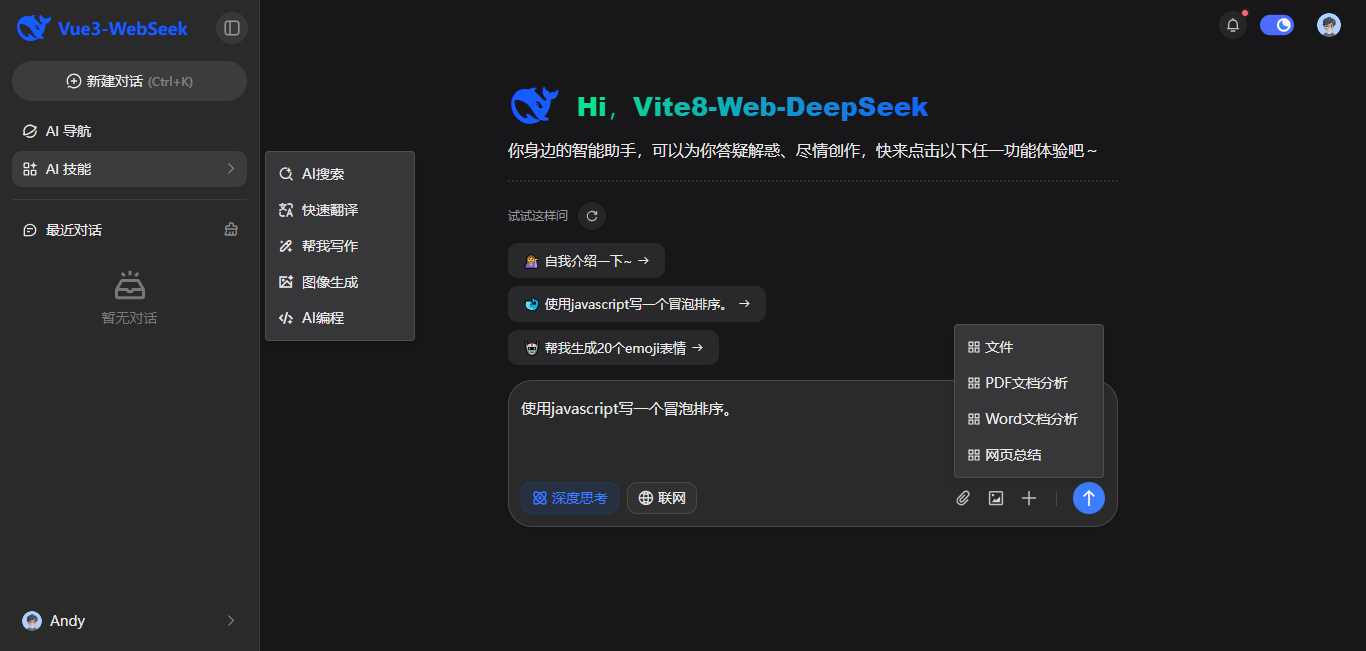Screen dimensions: 1366x651
Task: Open the Andy user profile row
Action: [129, 621]
